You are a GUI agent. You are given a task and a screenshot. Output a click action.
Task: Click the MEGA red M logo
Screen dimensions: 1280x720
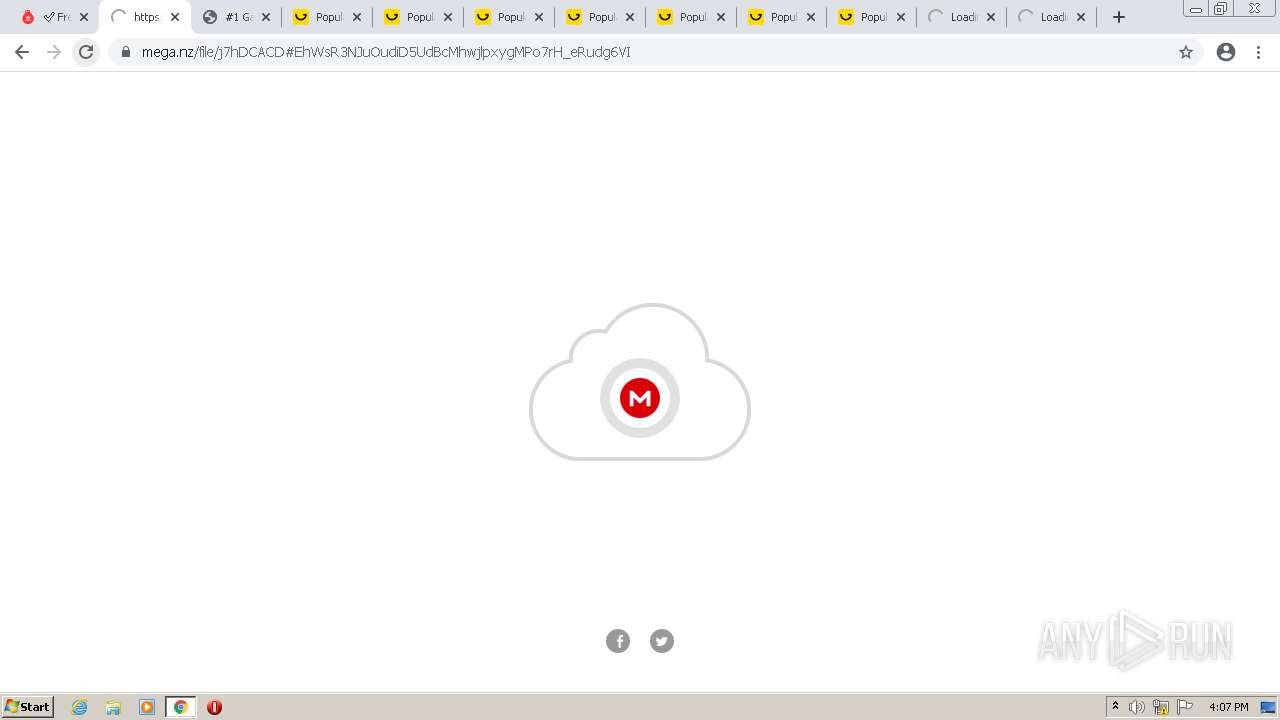(x=640, y=398)
